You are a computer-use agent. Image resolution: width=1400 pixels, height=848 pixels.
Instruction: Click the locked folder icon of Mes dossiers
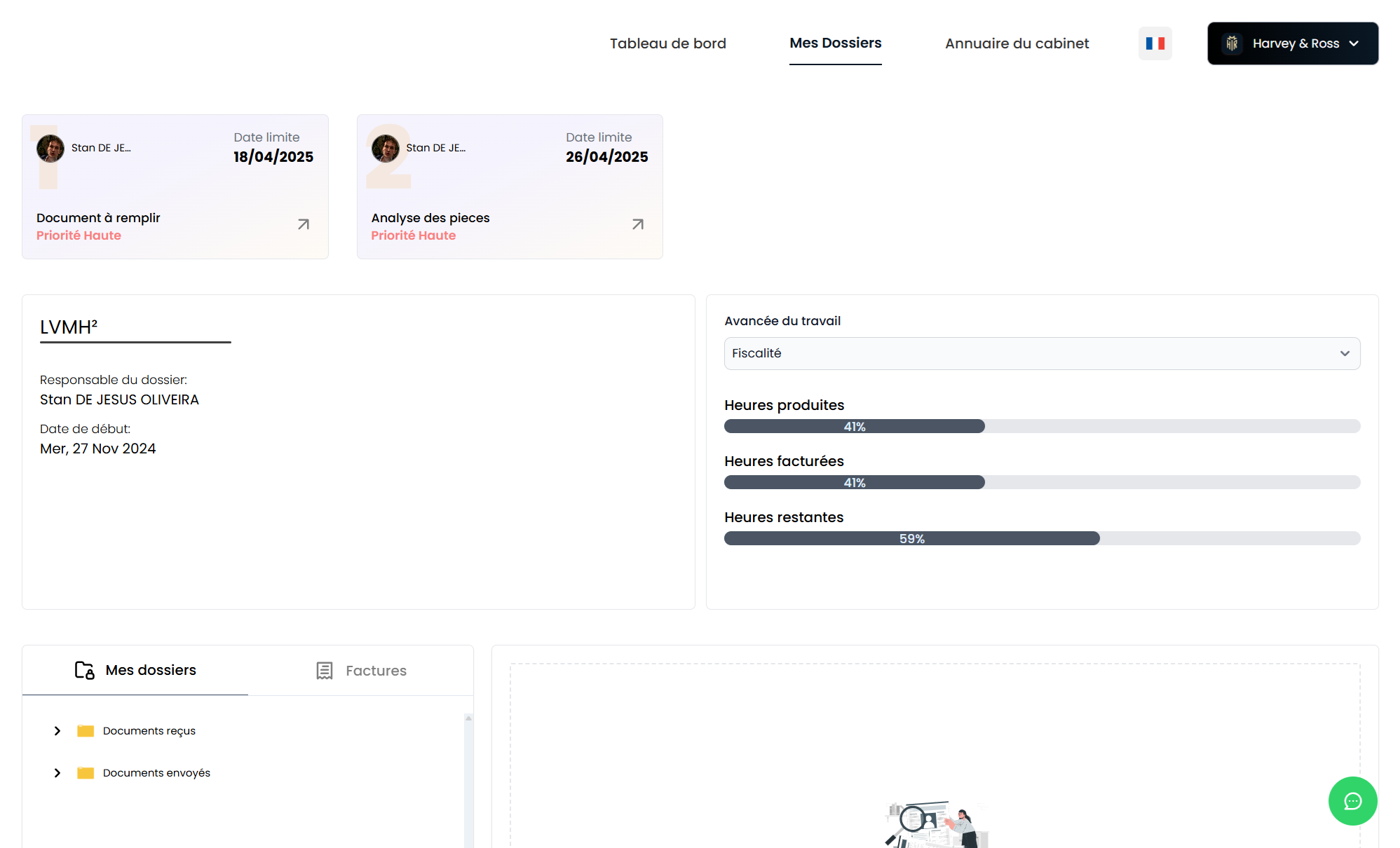tap(84, 670)
